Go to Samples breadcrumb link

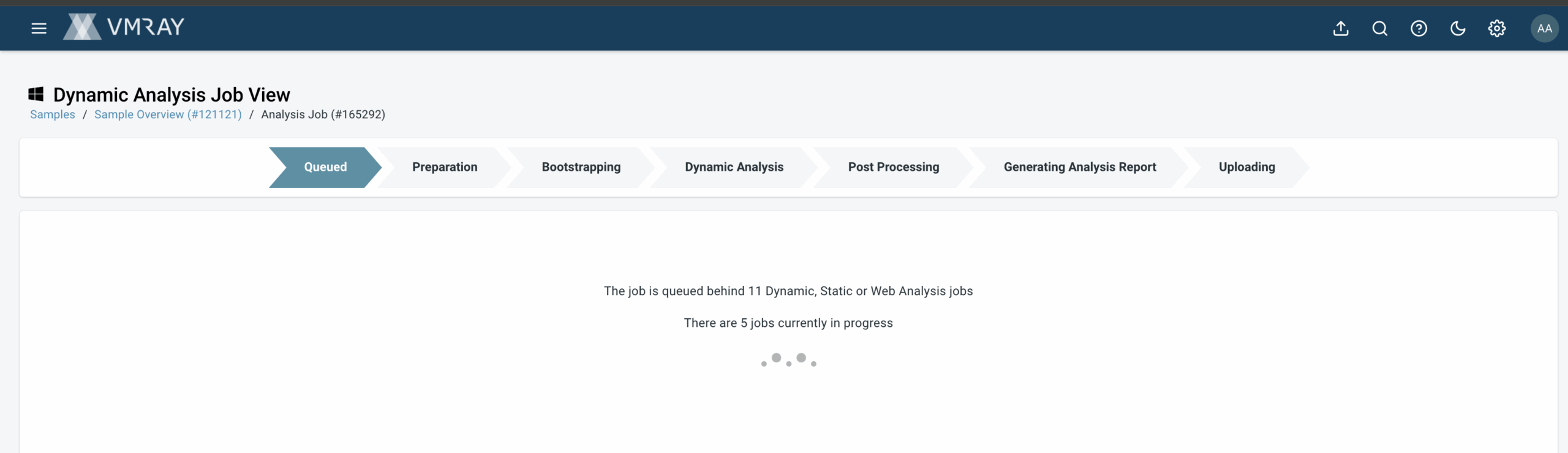53,114
